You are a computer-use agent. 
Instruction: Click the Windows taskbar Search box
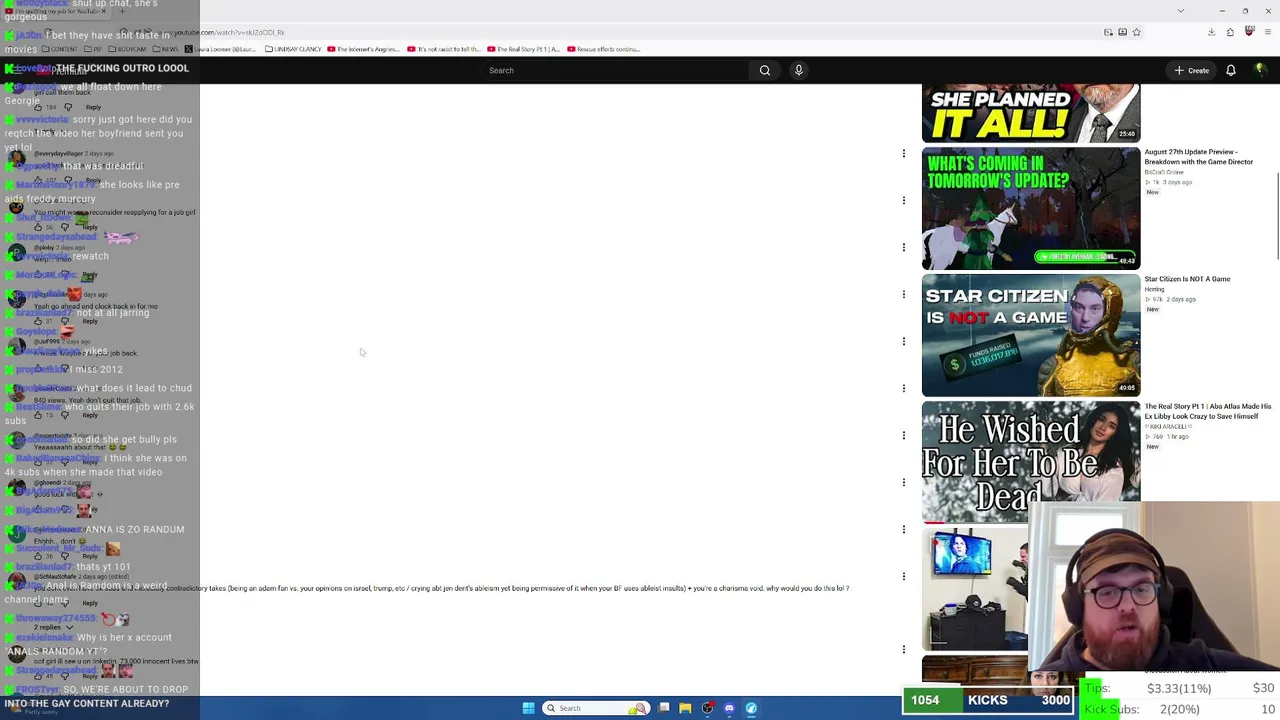coord(595,708)
